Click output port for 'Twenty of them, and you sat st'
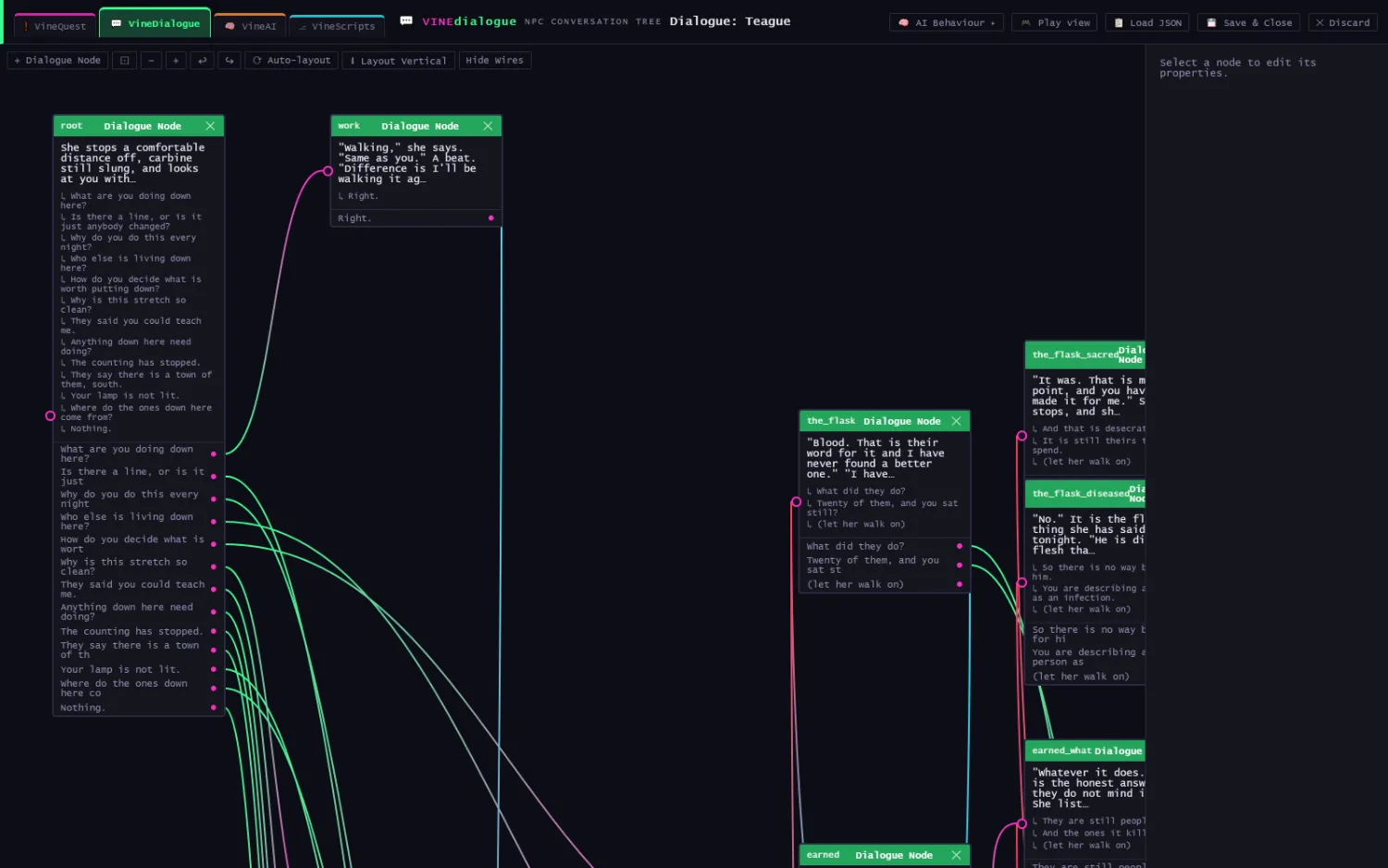The image size is (1388, 868). [x=959, y=564]
